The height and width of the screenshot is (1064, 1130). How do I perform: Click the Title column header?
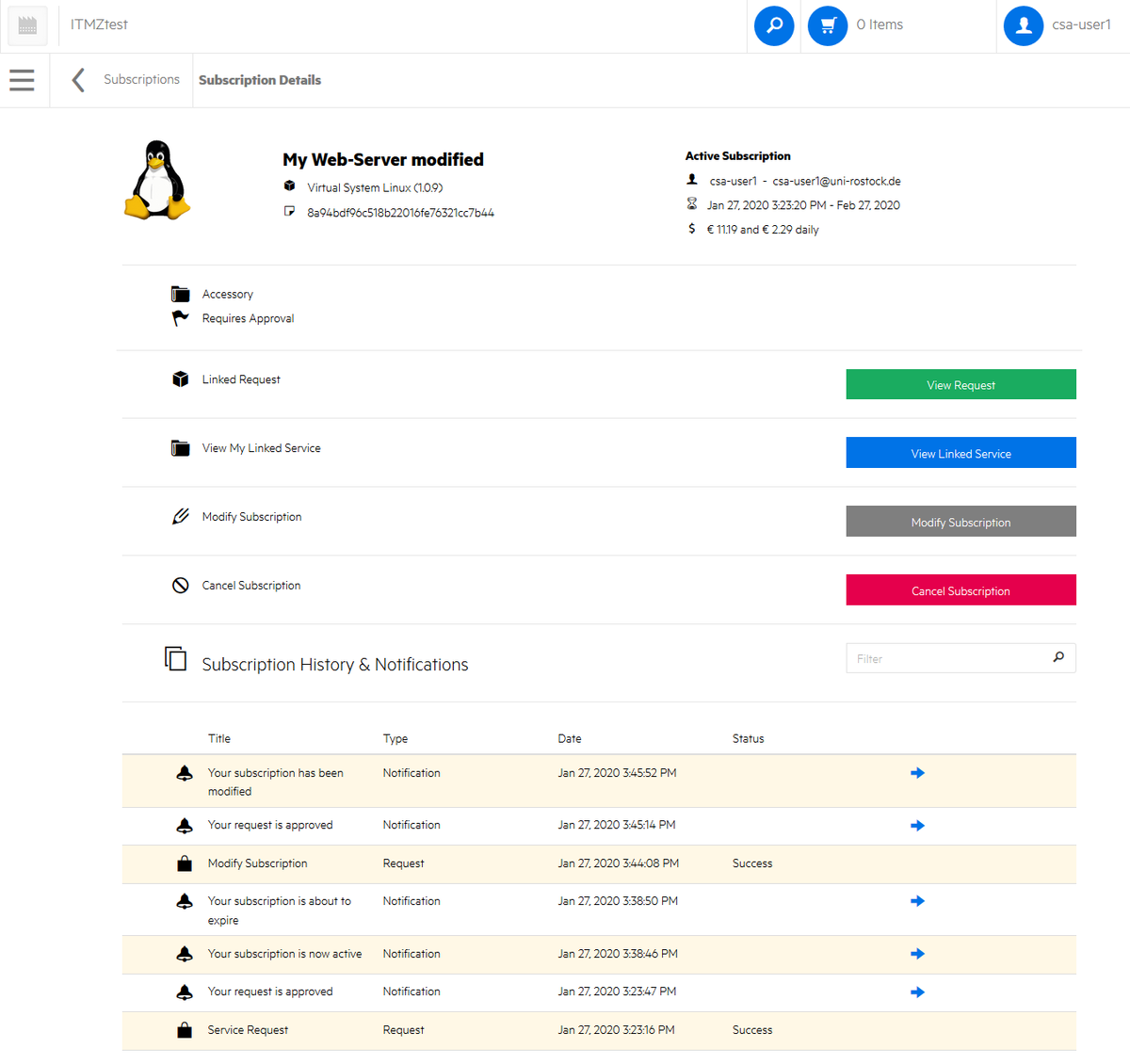219,739
